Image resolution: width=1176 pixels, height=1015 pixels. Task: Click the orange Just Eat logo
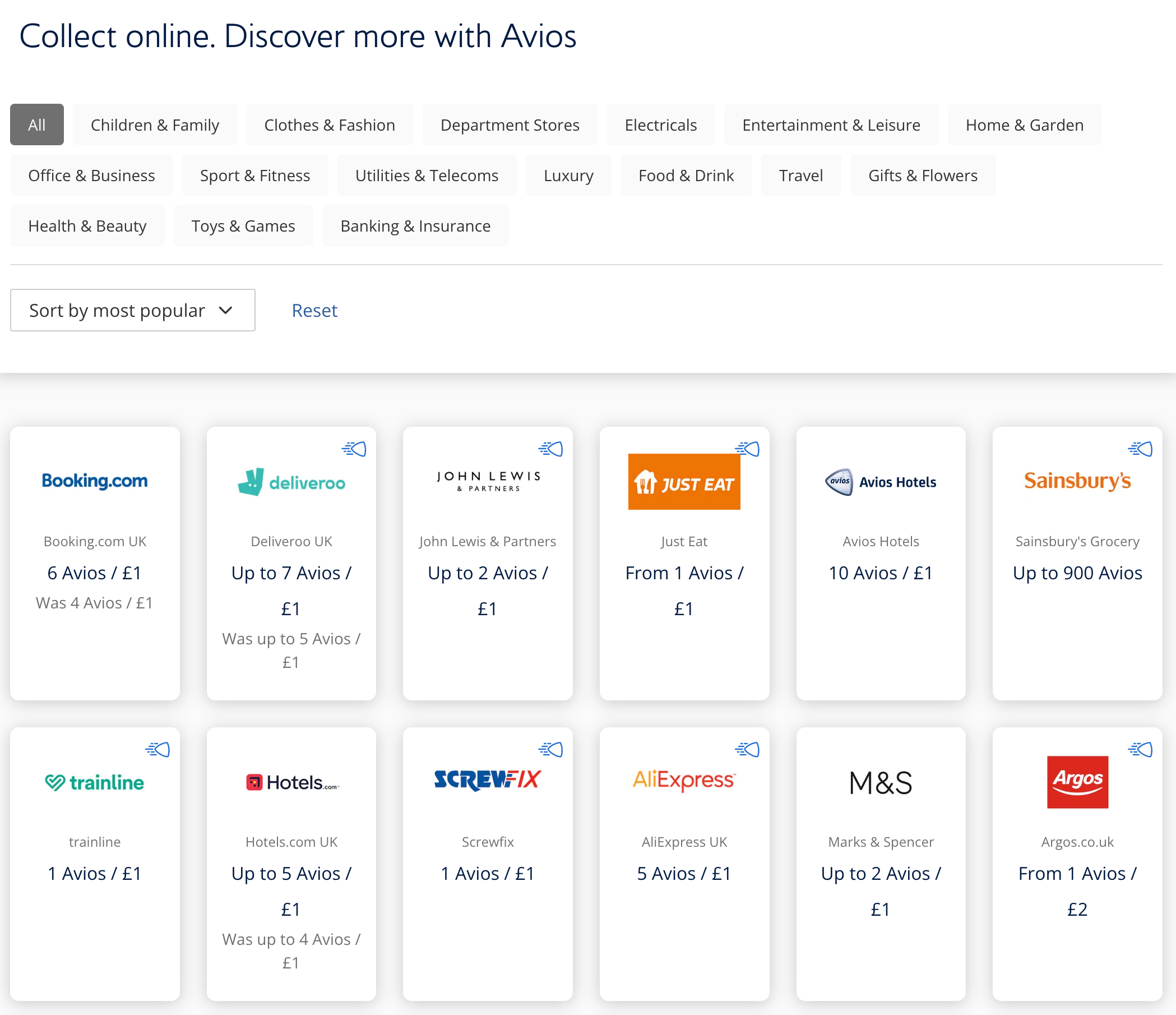[684, 481]
